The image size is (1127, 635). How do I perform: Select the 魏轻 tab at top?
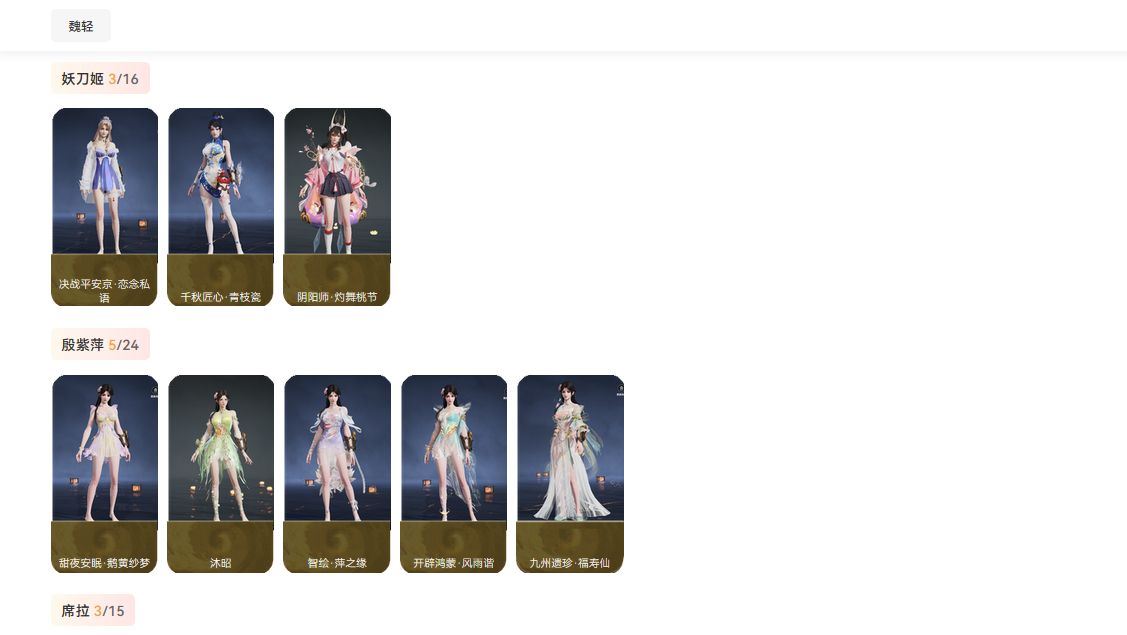click(80, 26)
